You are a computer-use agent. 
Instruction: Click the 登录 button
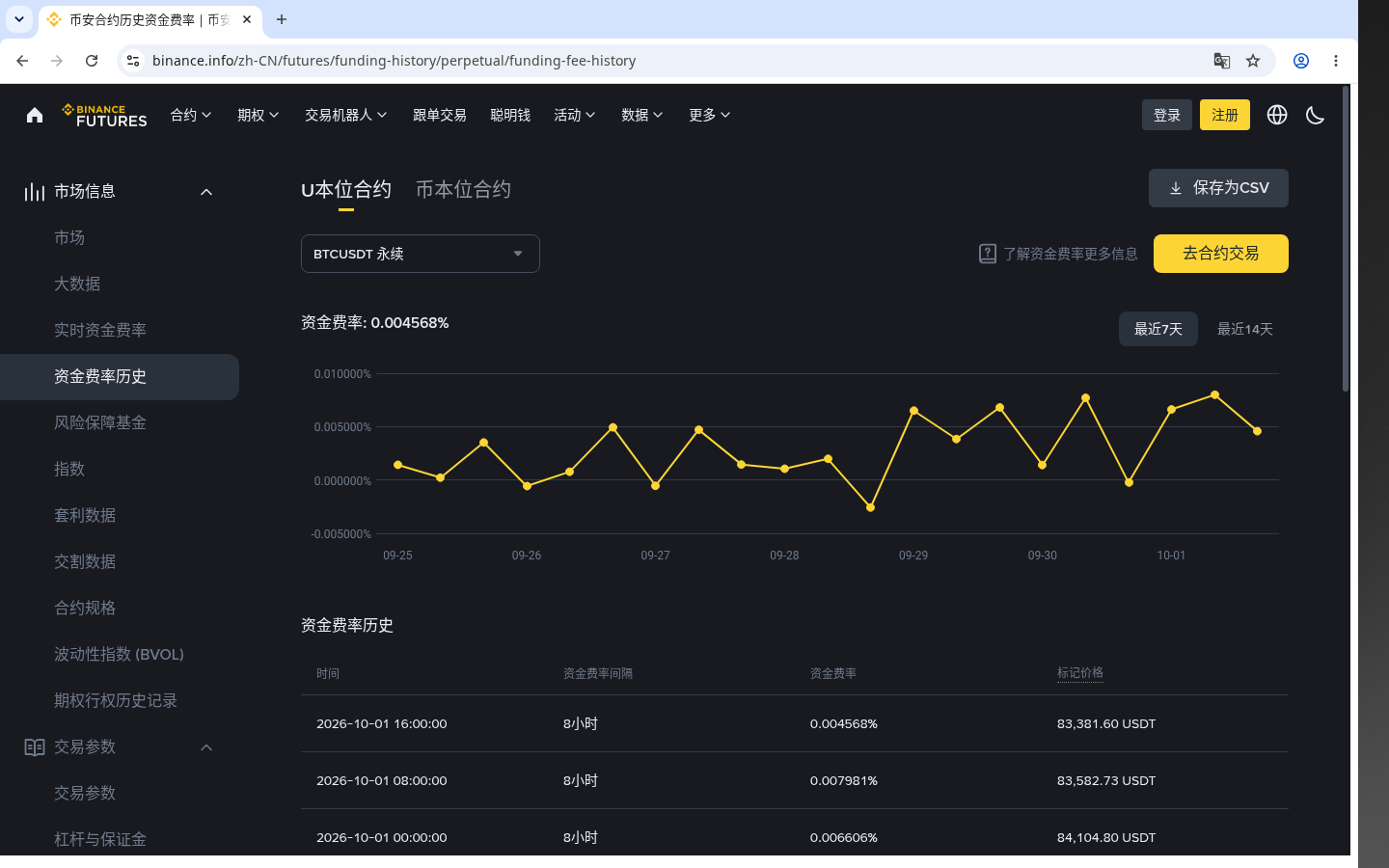tap(1167, 115)
